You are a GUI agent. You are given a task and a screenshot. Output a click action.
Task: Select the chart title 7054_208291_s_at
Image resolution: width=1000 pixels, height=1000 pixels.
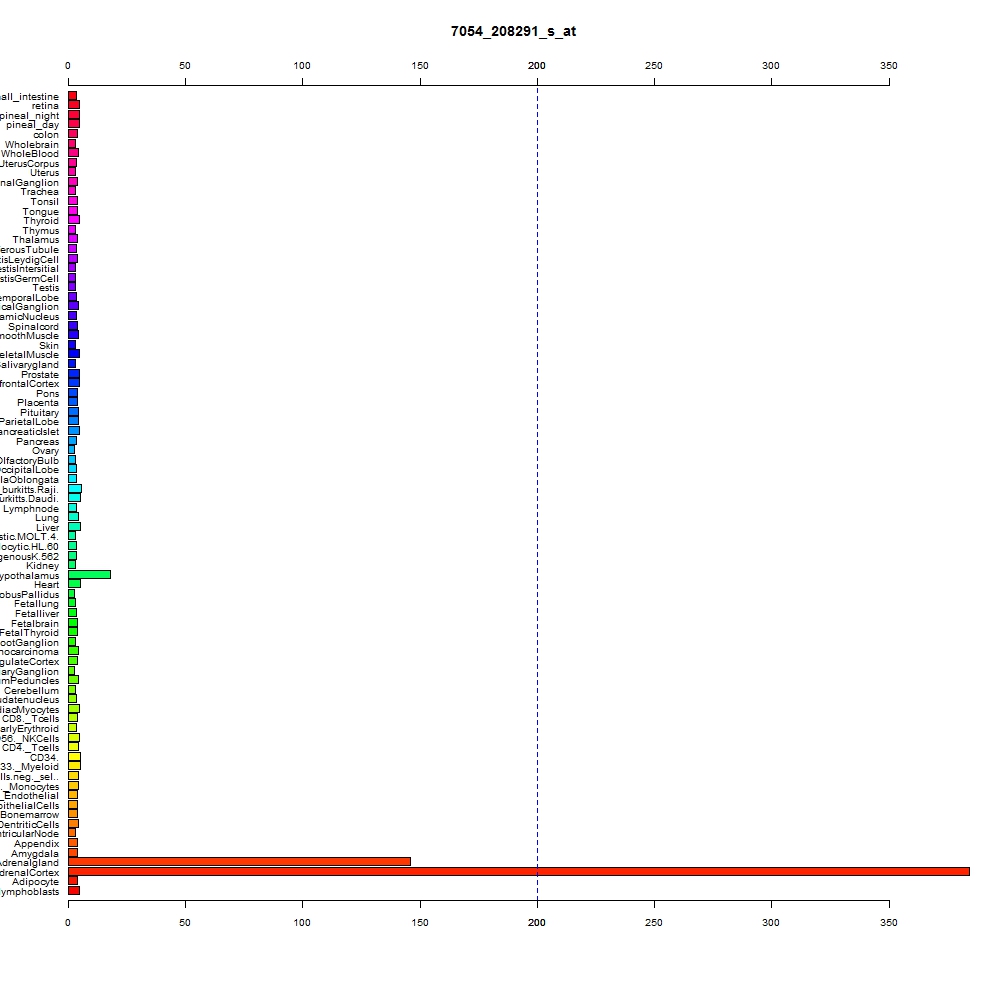point(513,31)
